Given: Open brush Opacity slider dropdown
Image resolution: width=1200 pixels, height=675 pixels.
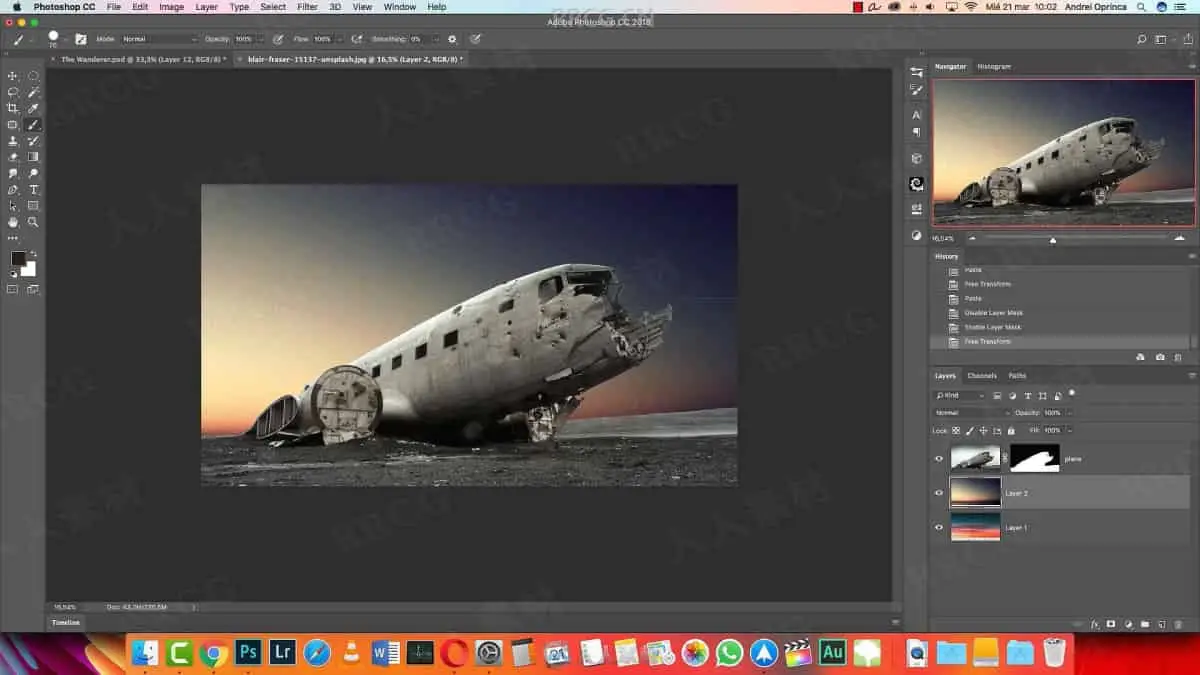Looking at the screenshot, I should coord(261,39).
